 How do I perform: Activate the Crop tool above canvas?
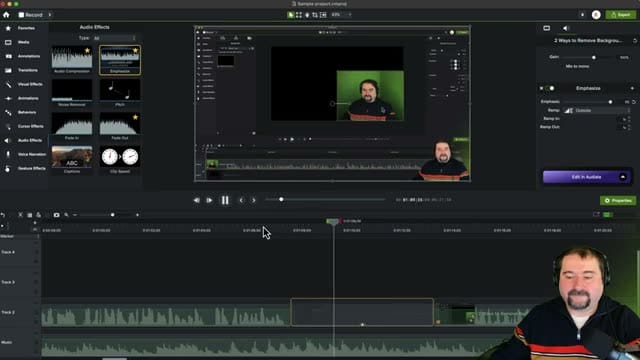tap(315, 15)
